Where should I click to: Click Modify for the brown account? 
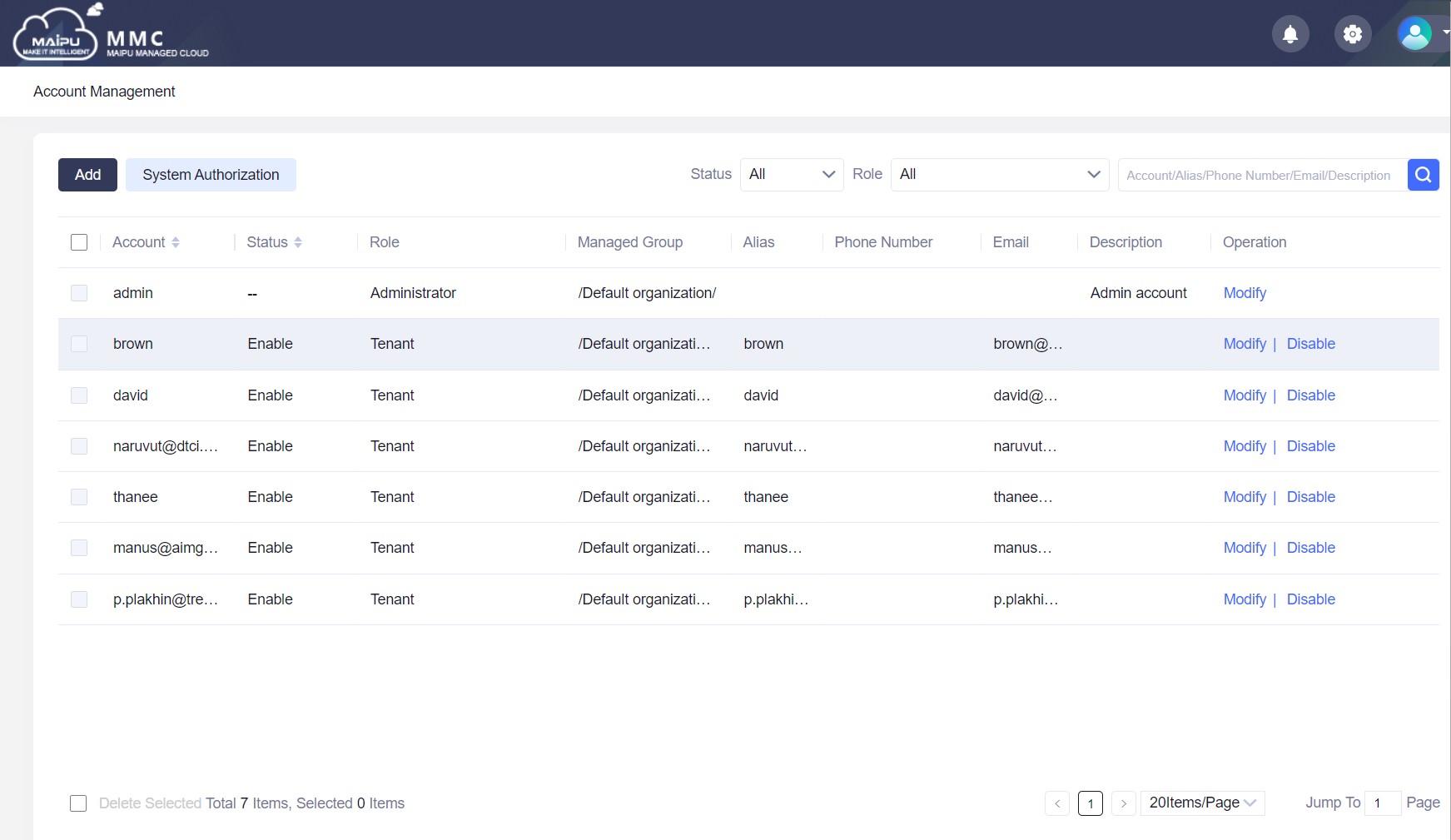[1245, 344]
